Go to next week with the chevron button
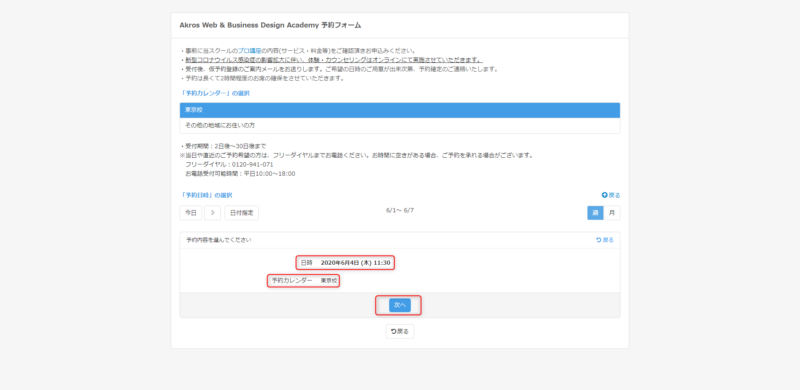The height and width of the screenshot is (390, 800). pyautogui.click(x=212, y=213)
